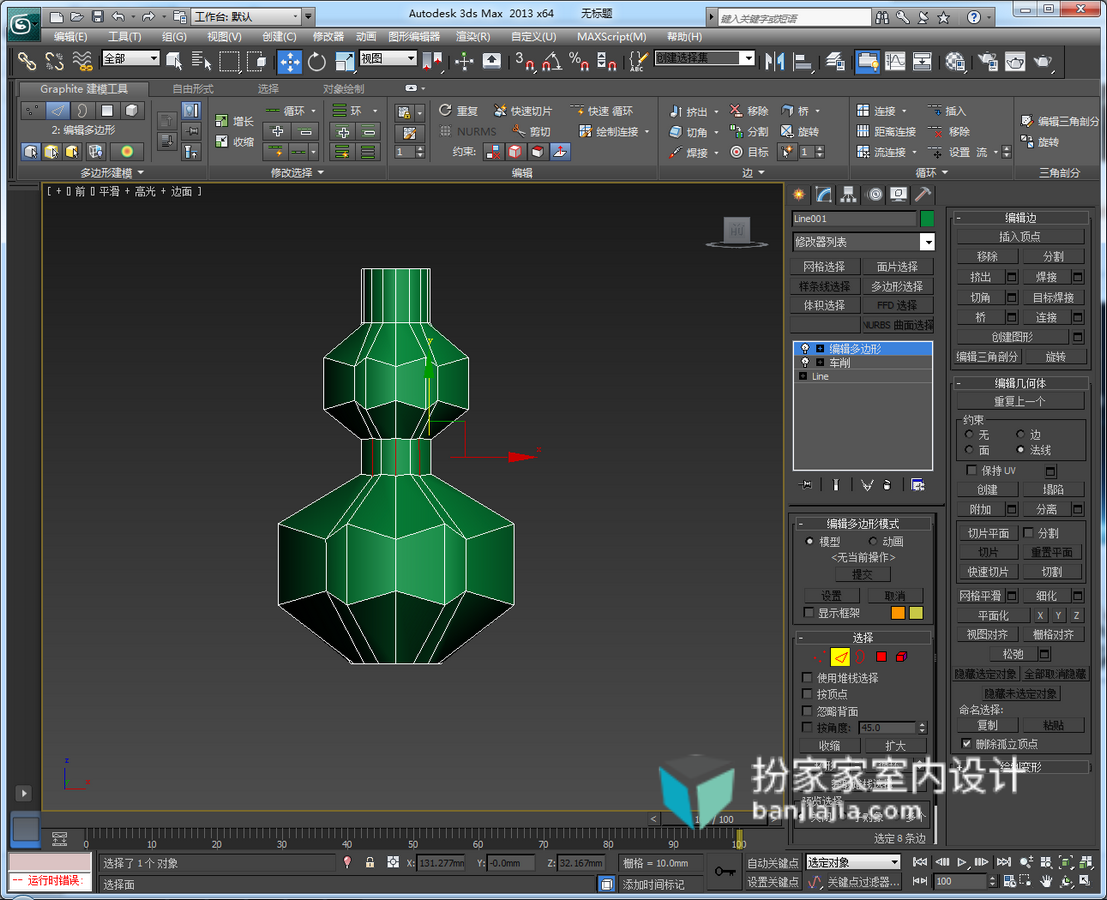This screenshot has height=900, width=1107.
Task: Toggle the selection lock icon
Action: (x=369, y=863)
